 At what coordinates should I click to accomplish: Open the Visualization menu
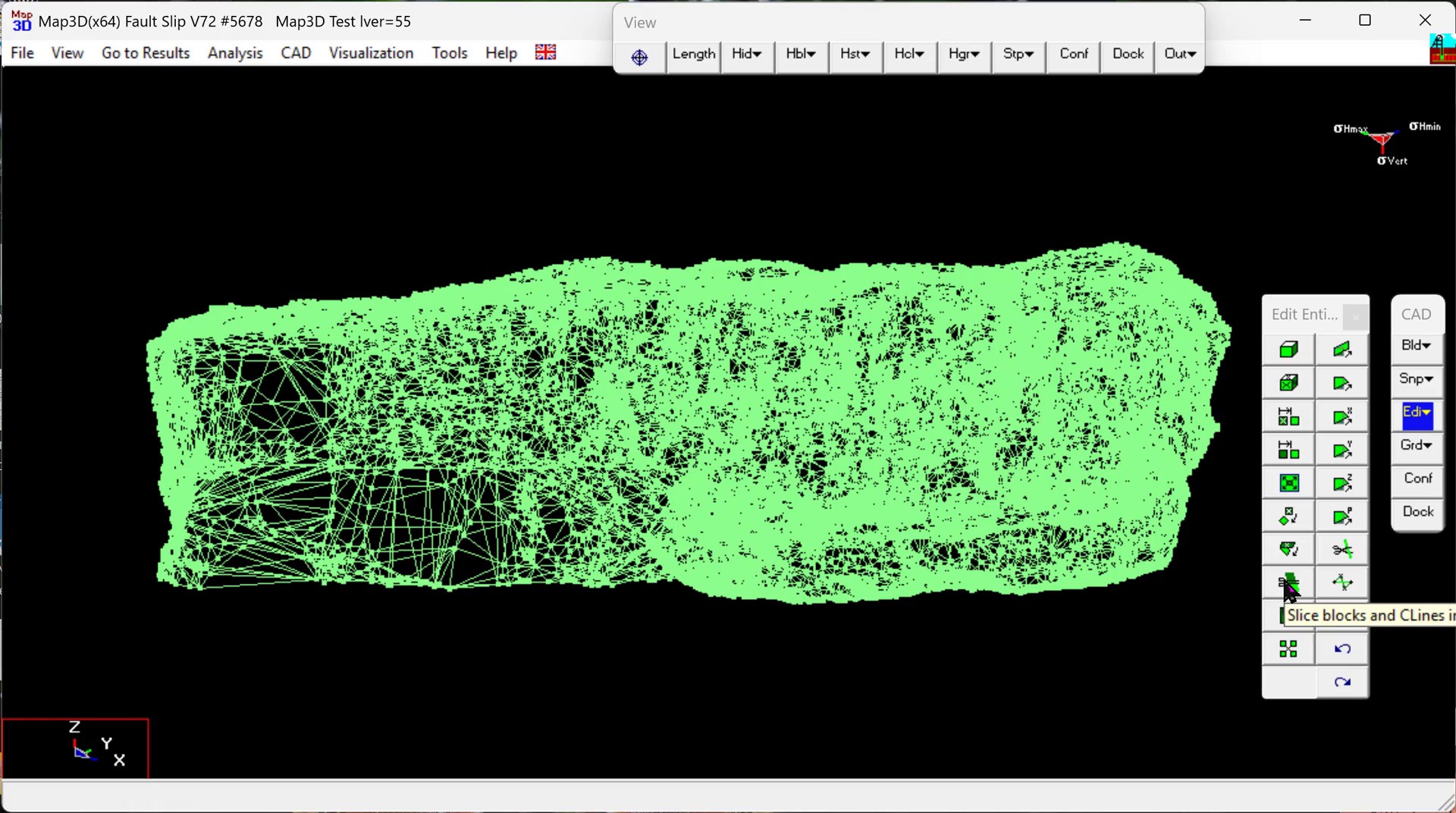pos(371,53)
